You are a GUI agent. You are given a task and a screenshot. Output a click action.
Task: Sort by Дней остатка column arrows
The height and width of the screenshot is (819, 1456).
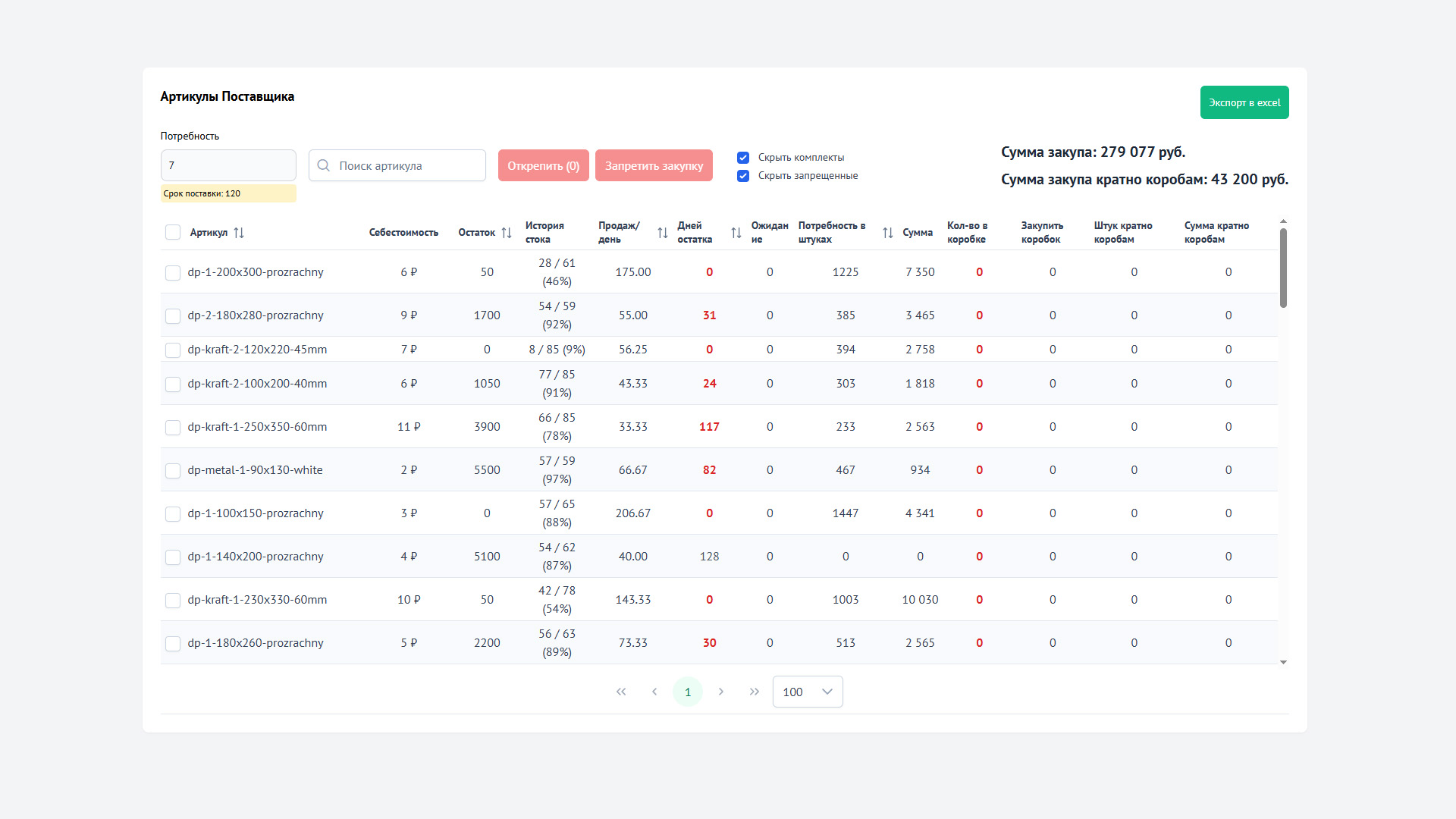click(x=736, y=233)
